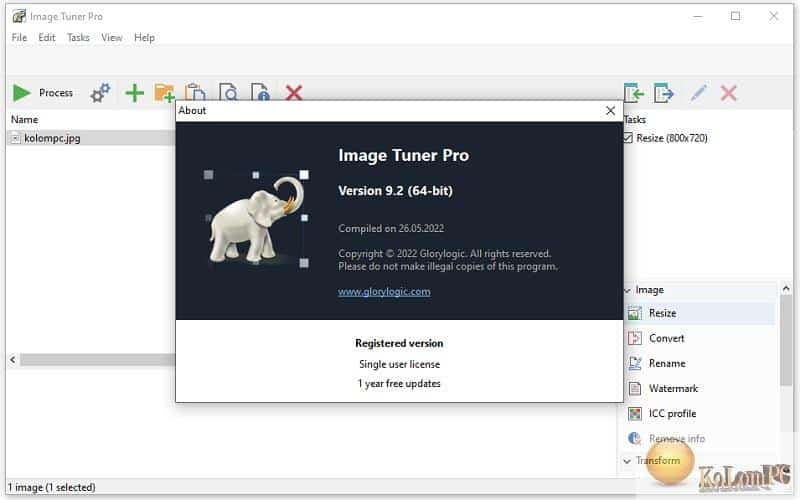
Task: Click the file list scroll-left arrow
Action: tap(13, 360)
